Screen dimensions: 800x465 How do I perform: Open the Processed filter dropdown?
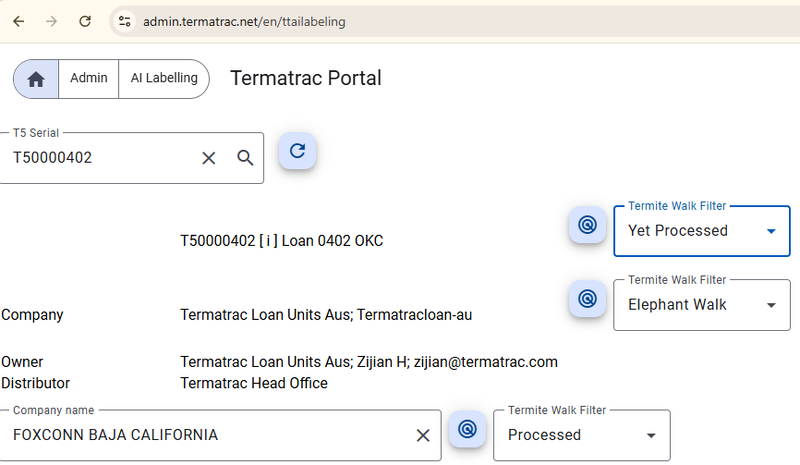click(x=582, y=435)
